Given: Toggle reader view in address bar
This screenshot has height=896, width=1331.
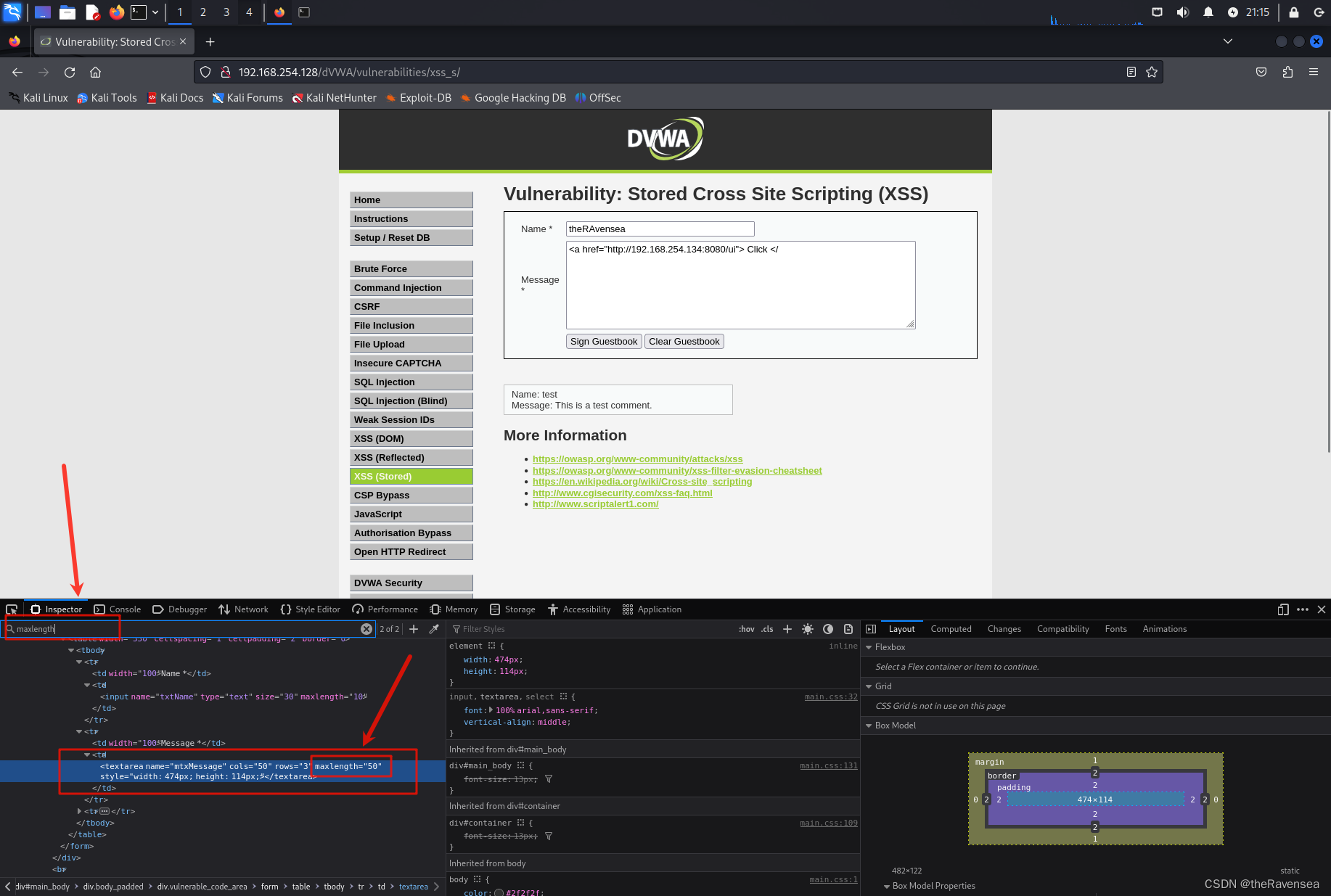Looking at the screenshot, I should pyautogui.click(x=1131, y=72).
